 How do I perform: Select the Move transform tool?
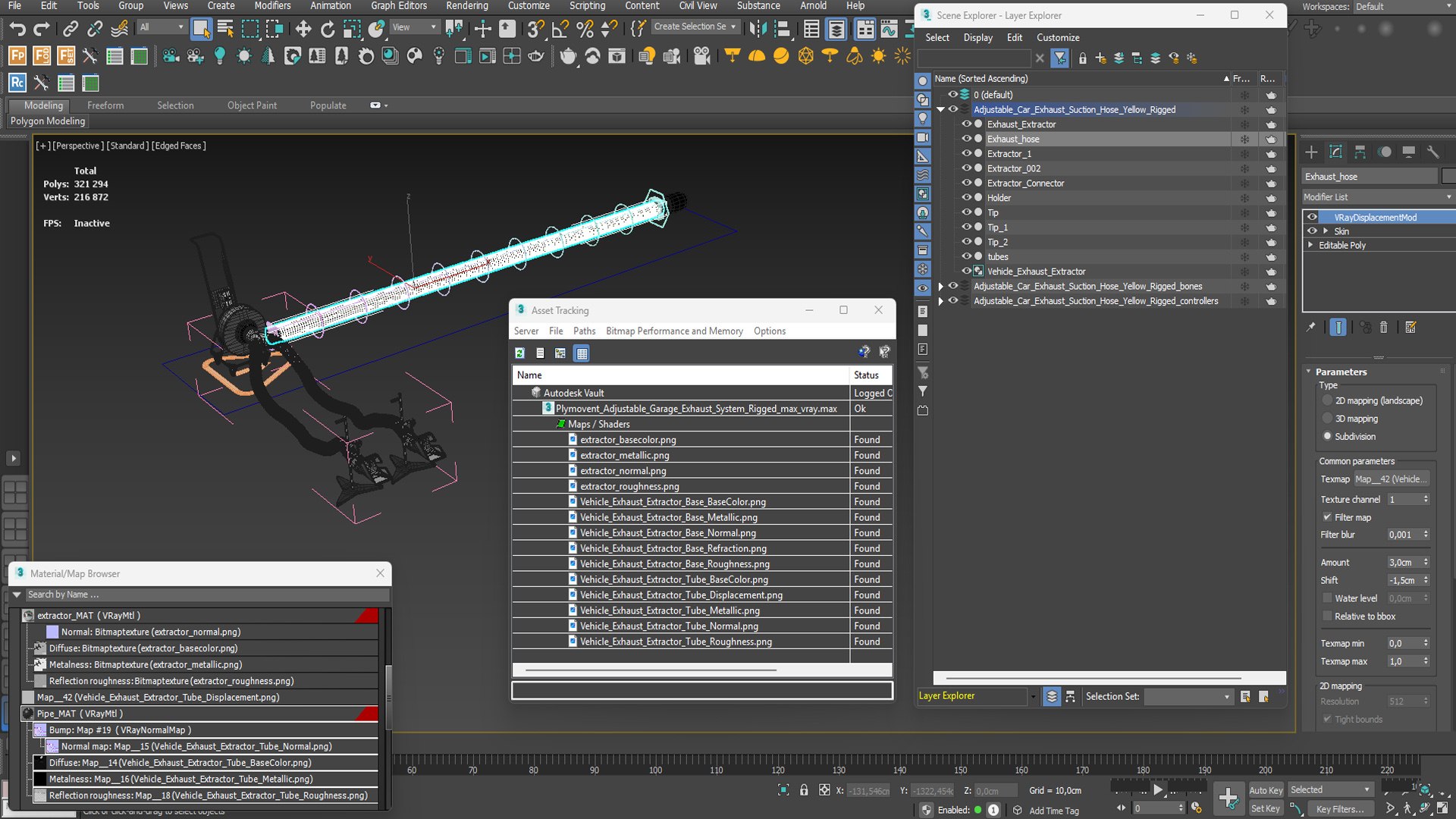(303, 30)
